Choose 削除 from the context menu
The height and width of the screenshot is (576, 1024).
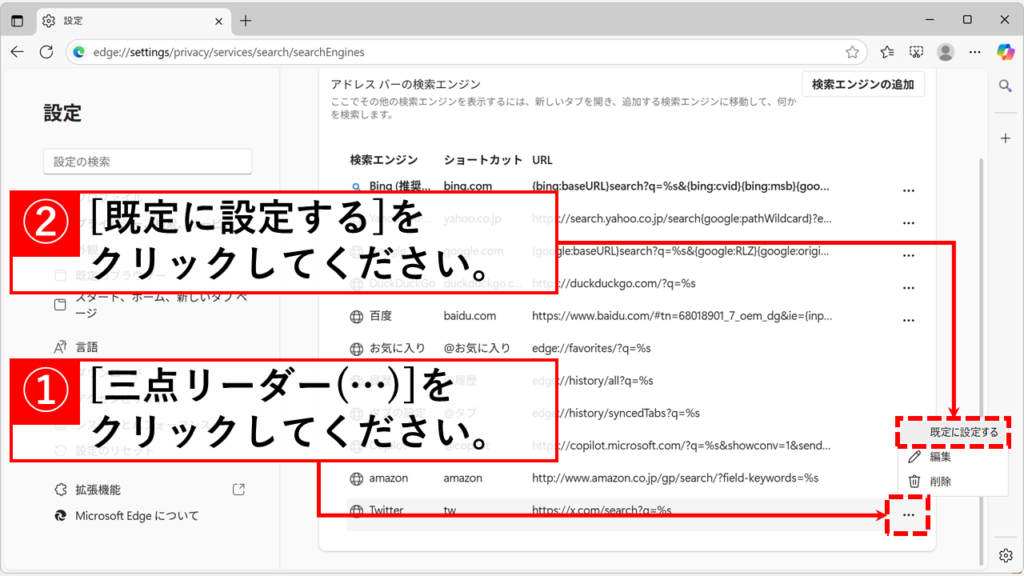[953, 481]
